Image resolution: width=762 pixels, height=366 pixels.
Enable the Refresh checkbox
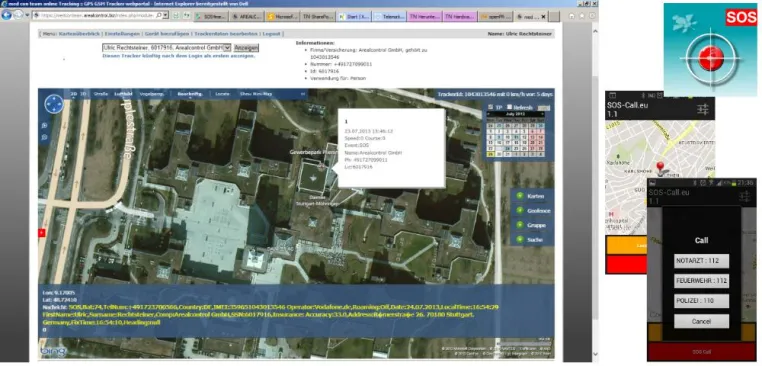pyautogui.click(x=509, y=107)
